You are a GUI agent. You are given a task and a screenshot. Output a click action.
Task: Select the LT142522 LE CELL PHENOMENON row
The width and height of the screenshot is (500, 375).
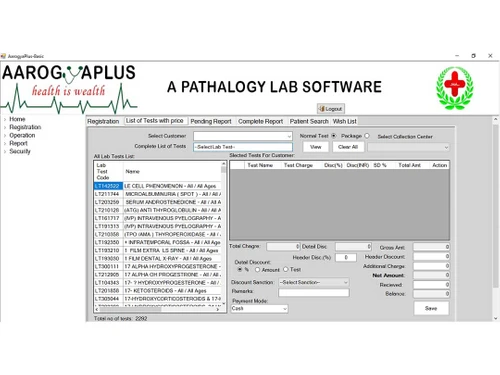pyautogui.click(x=157, y=186)
